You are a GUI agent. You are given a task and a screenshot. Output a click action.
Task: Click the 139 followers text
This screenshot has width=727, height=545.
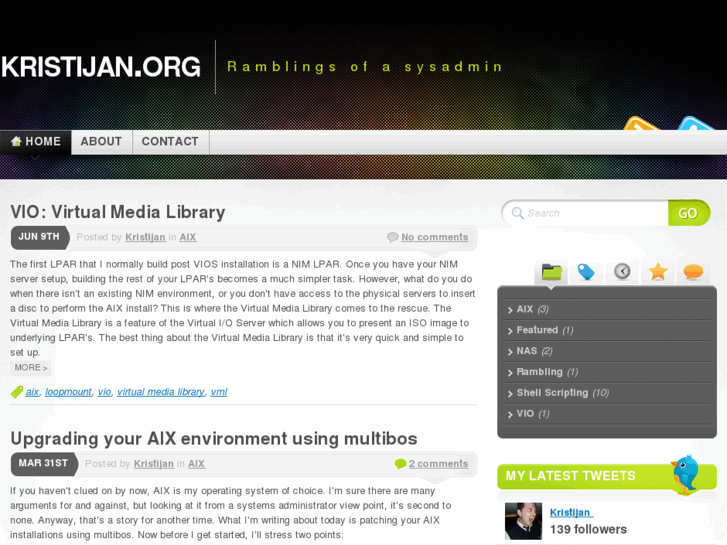[588, 529]
